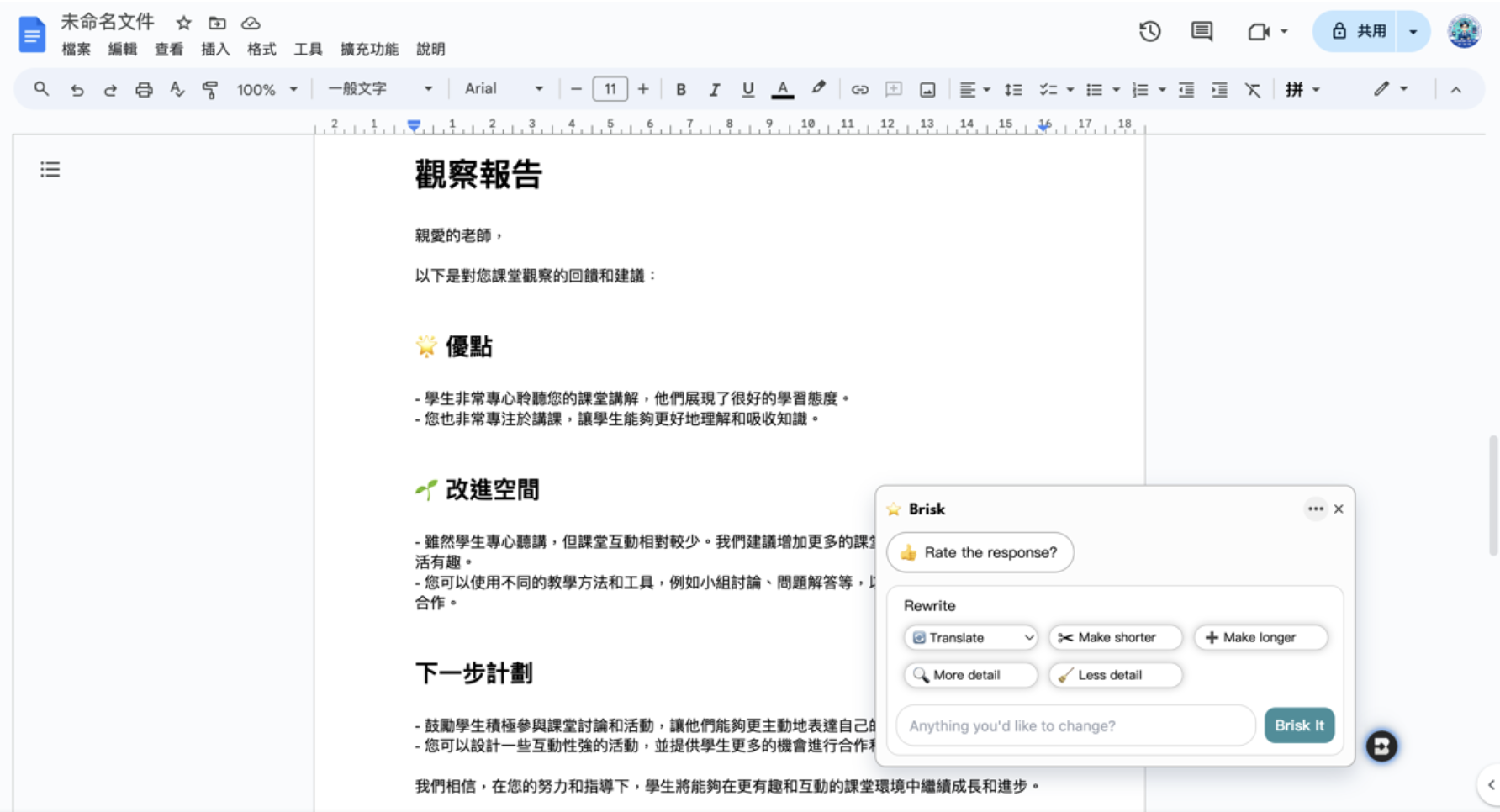This screenshot has width=1500, height=812.
Task: Toggle underline formatting
Action: pos(747,89)
